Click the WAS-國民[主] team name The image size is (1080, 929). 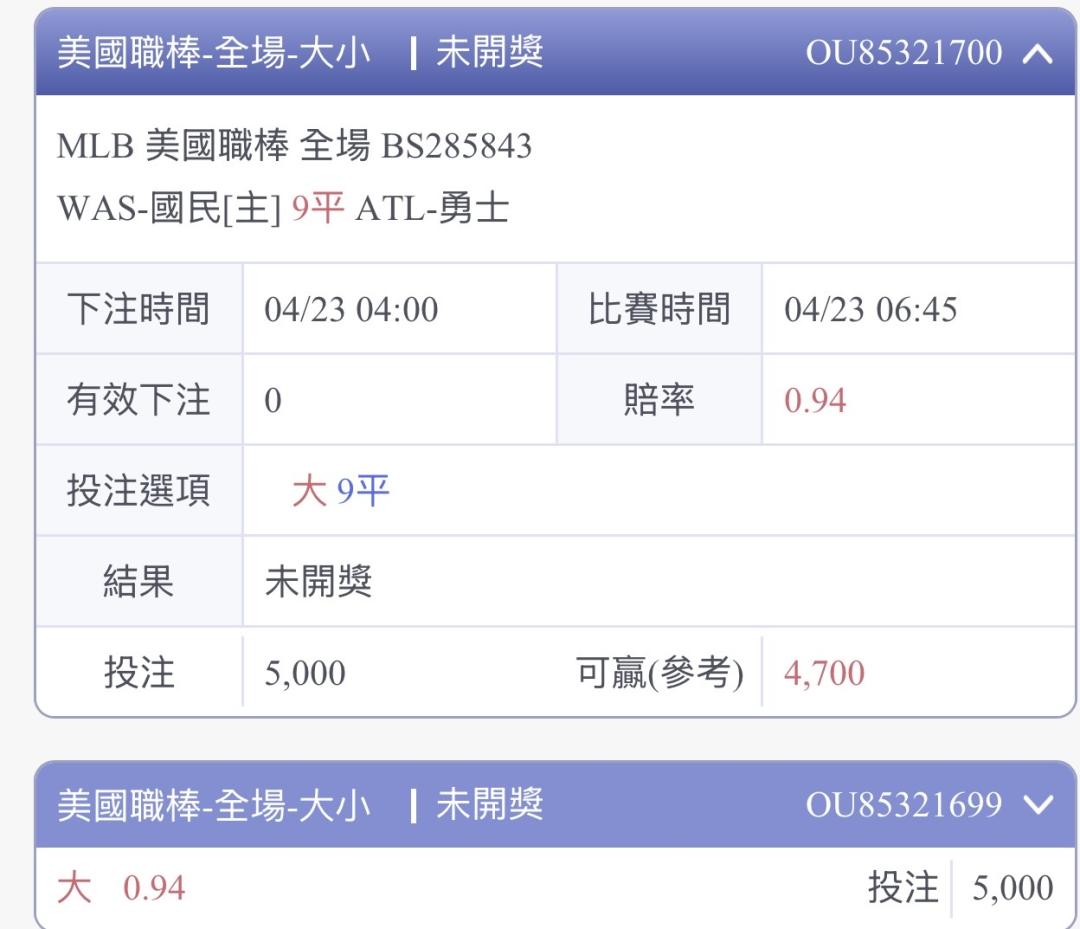[169, 209]
